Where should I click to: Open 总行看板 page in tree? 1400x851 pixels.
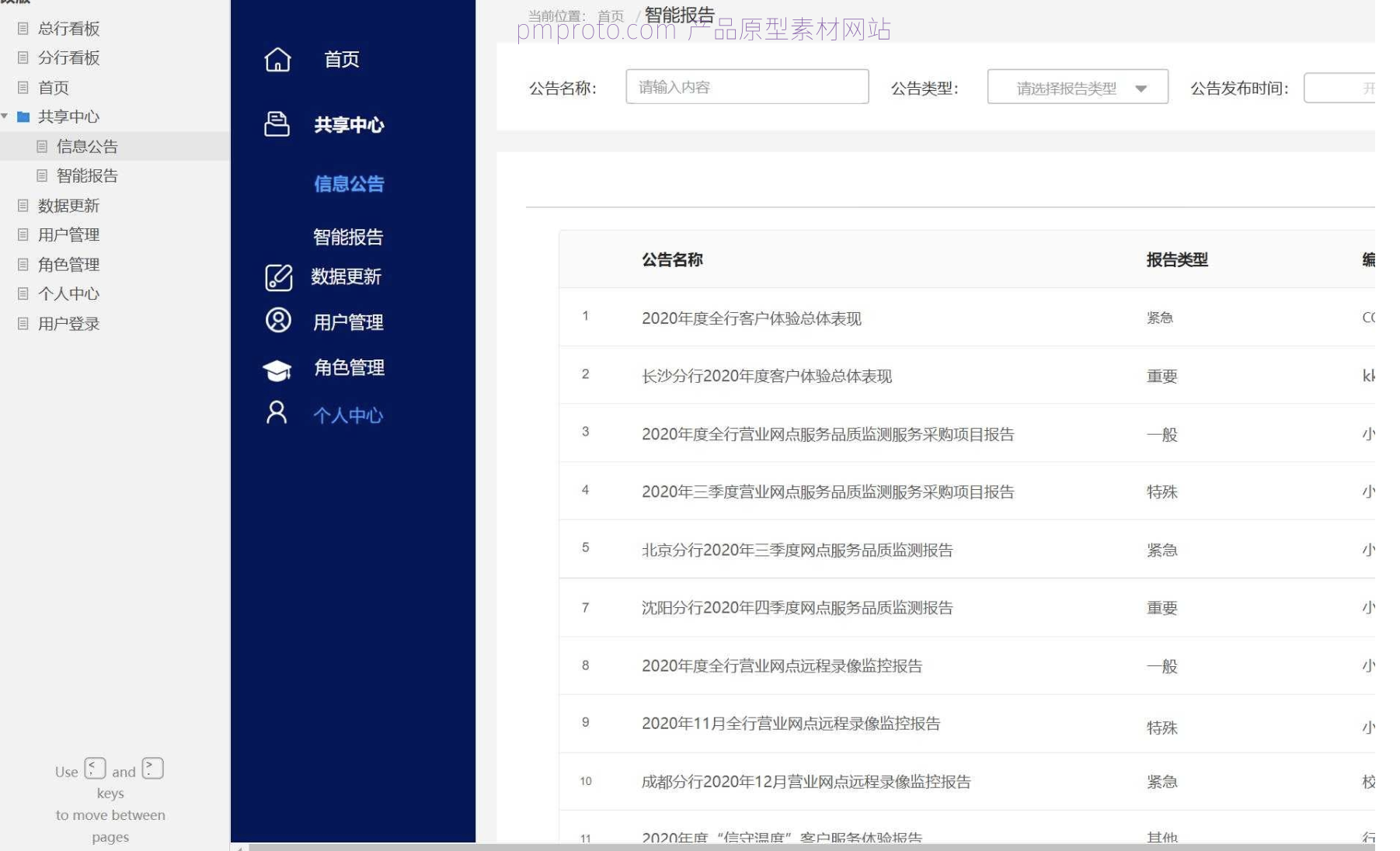click(68, 29)
